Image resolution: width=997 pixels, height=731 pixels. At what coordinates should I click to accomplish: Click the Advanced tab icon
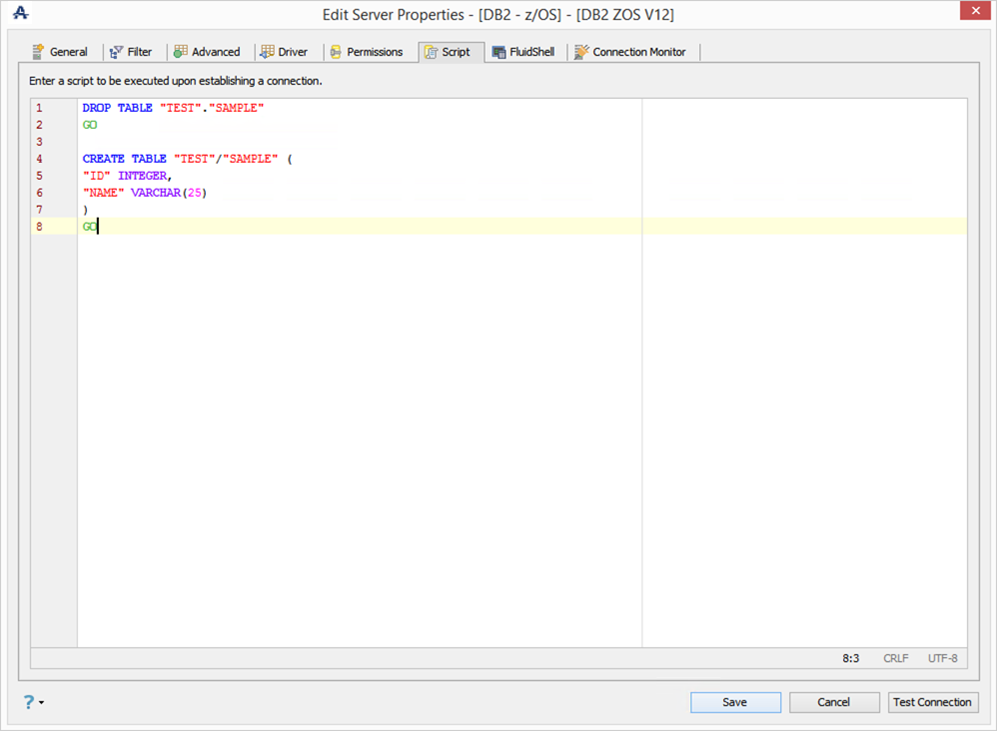(180, 52)
